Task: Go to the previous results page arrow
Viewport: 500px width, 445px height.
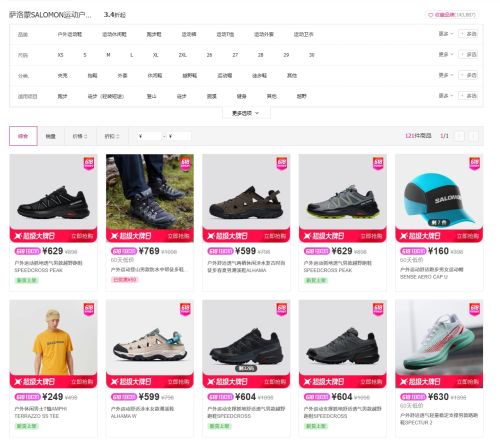Action: click(x=460, y=136)
